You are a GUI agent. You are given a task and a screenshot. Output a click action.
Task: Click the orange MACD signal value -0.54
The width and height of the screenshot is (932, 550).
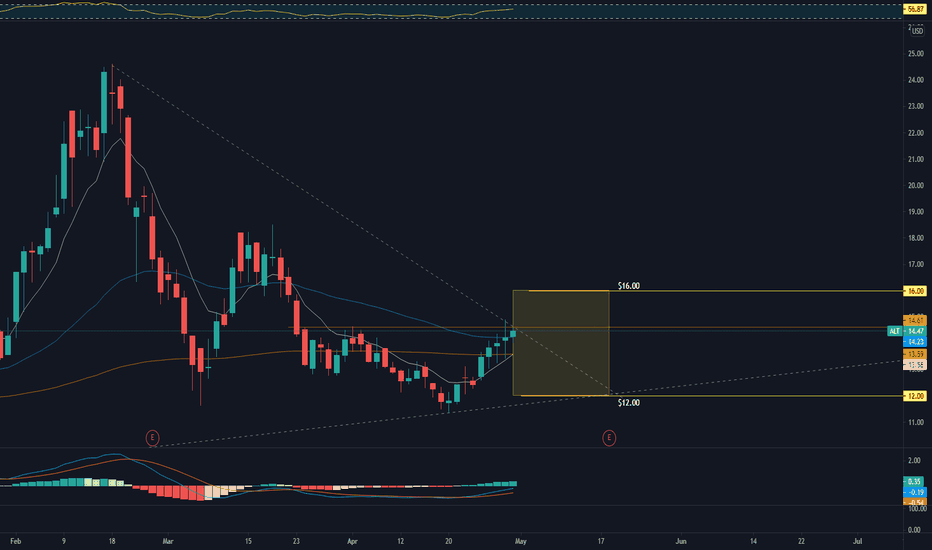pos(915,502)
